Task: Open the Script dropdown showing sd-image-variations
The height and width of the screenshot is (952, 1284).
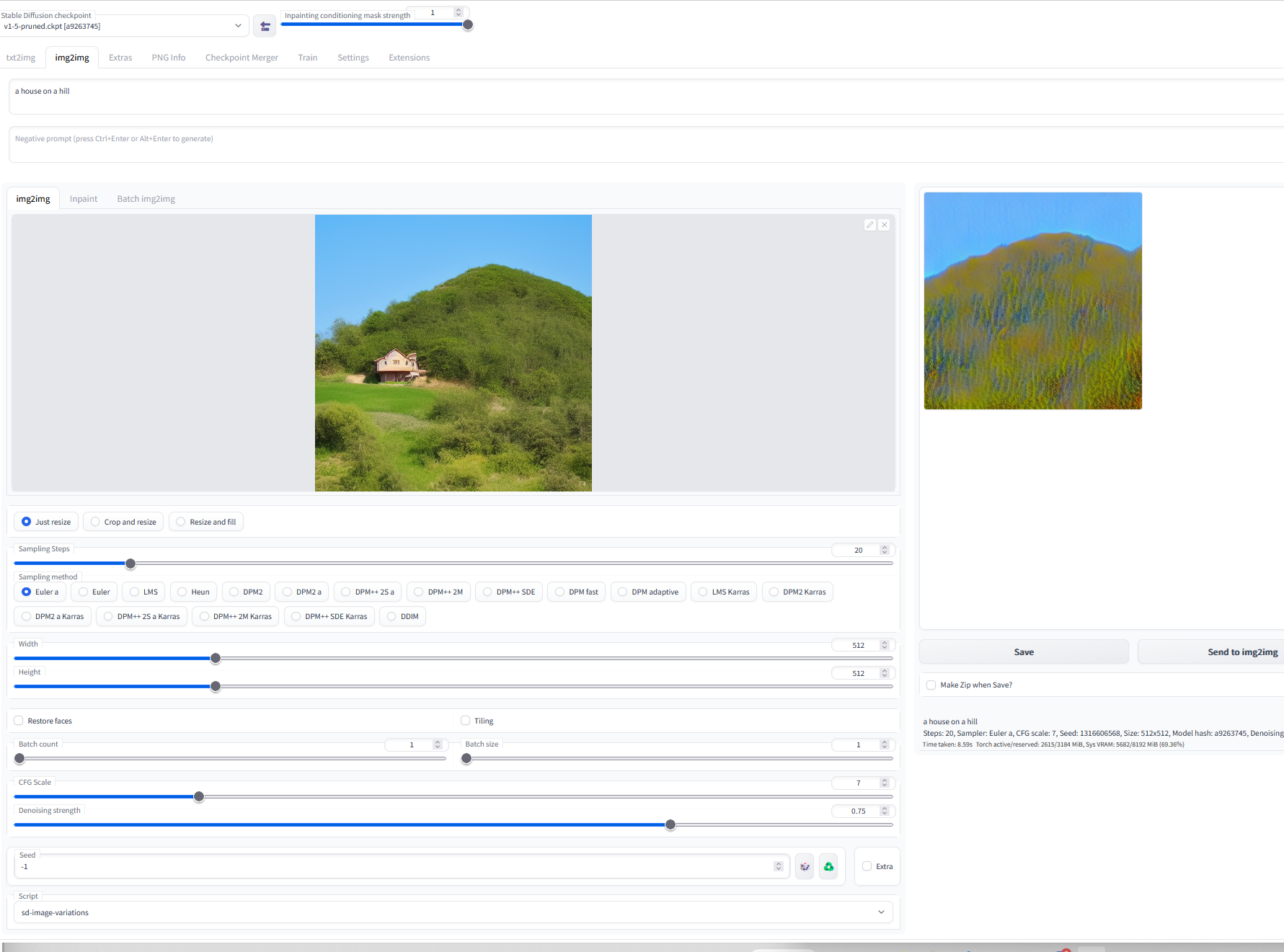Action: coord(880,912)
